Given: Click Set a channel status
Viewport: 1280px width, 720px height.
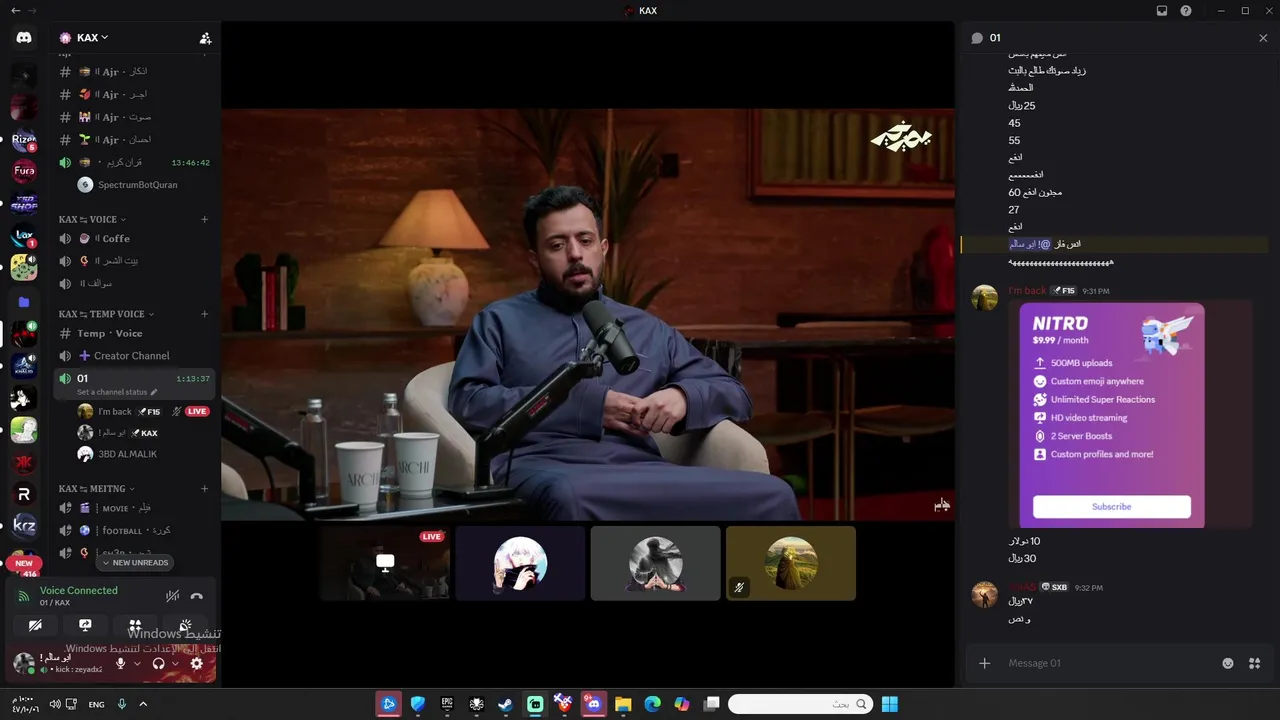Looking at the screenshot, I should pyautogui.click(x=111, y=392).
